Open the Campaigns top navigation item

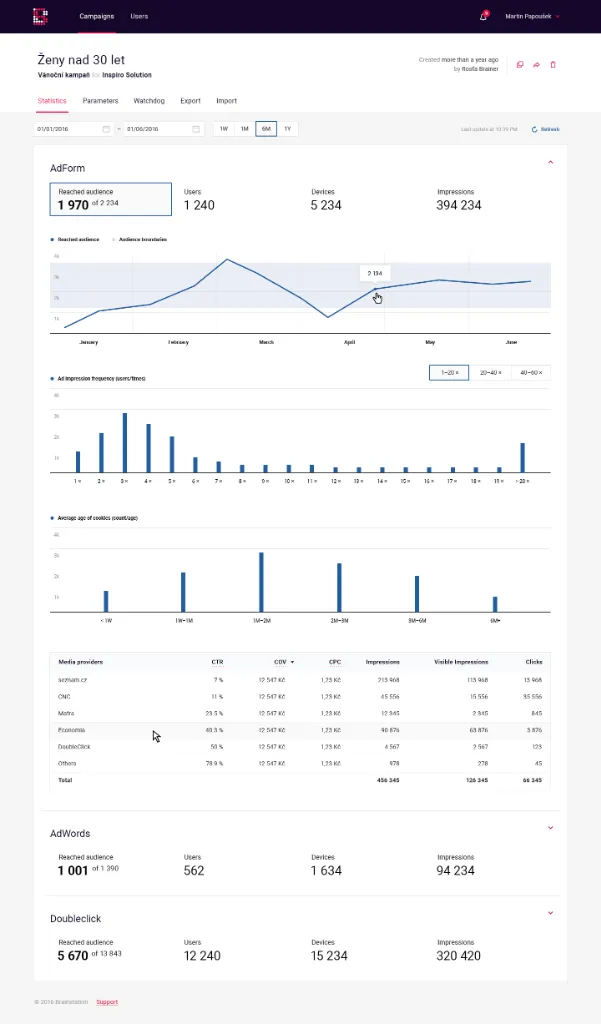coord(97,16)
